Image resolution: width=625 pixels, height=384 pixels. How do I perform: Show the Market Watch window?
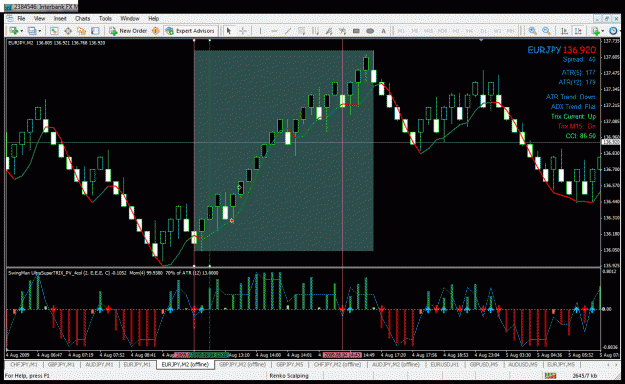click(54, 31)
